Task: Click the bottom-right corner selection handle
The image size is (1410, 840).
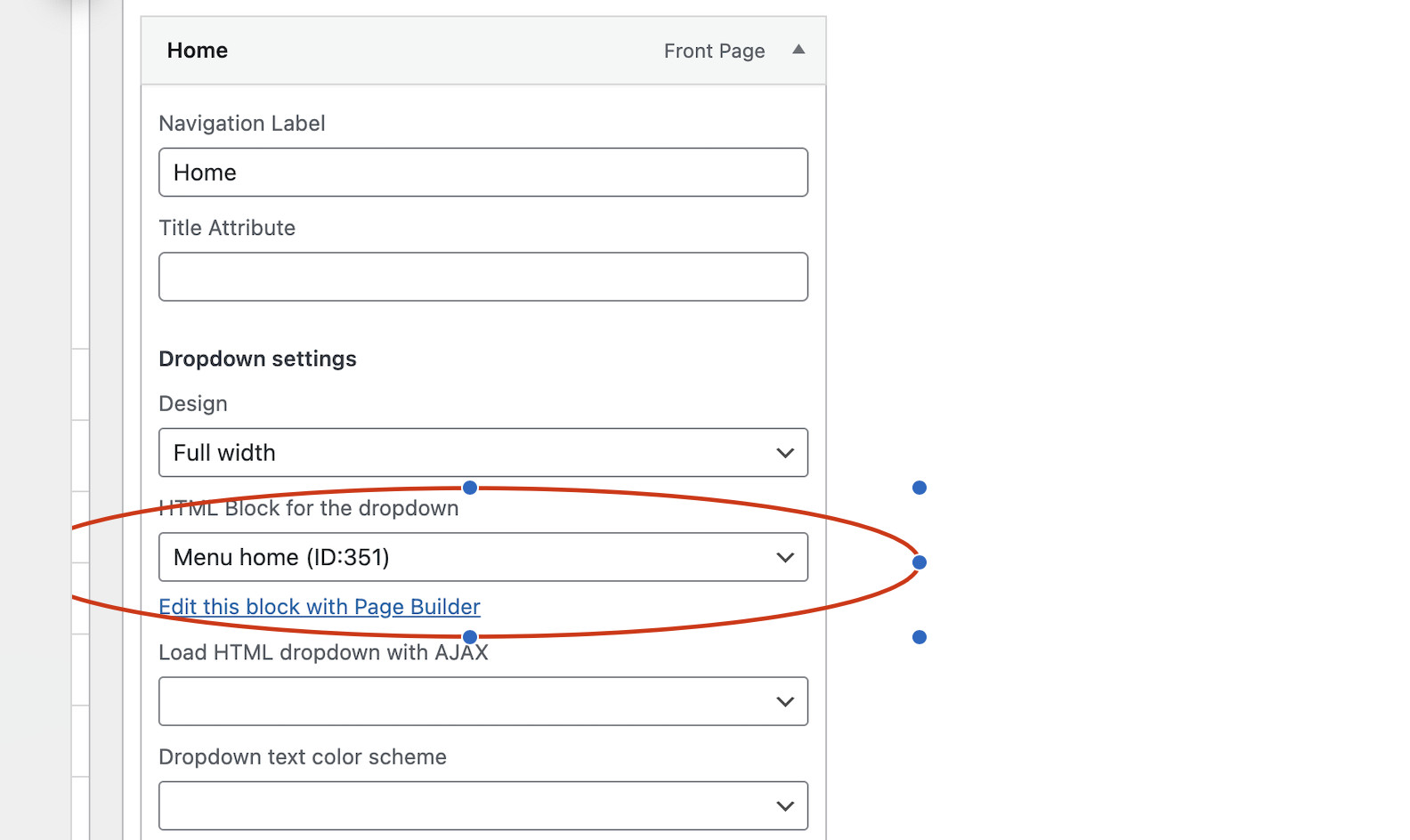Action: tap(920, 637)
